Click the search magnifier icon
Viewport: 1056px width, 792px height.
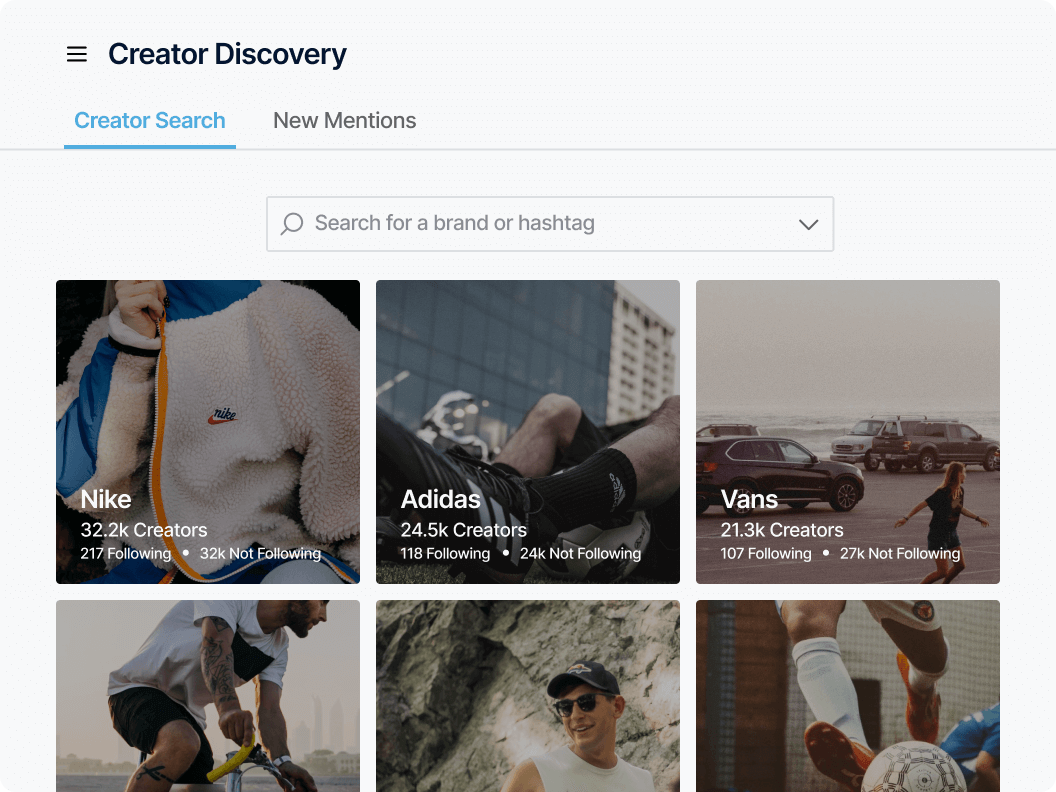(x=292, y=224)
